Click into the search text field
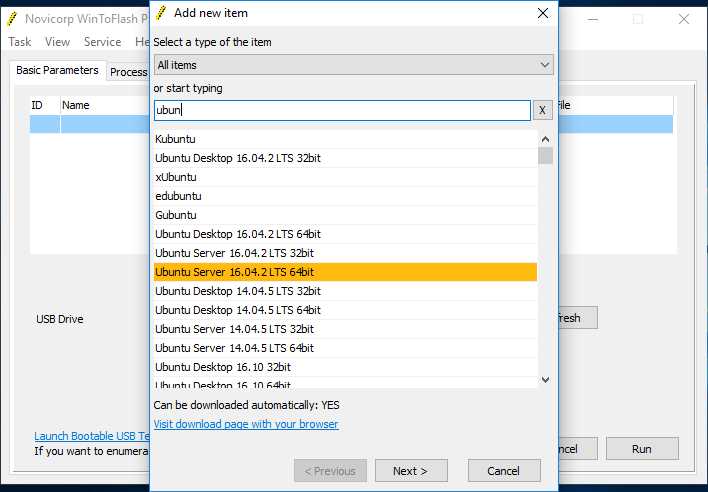708x492 pixels. 342,110
